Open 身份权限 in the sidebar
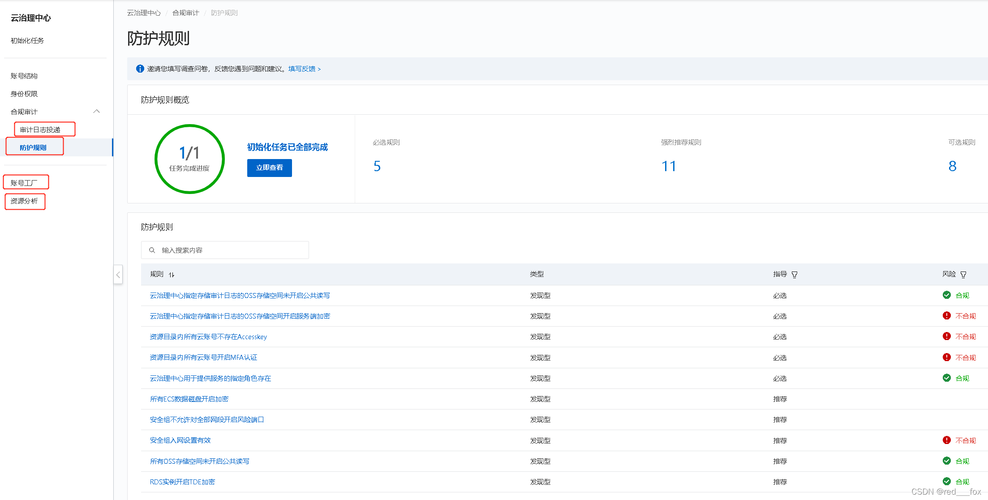 [x=24, y=94]
